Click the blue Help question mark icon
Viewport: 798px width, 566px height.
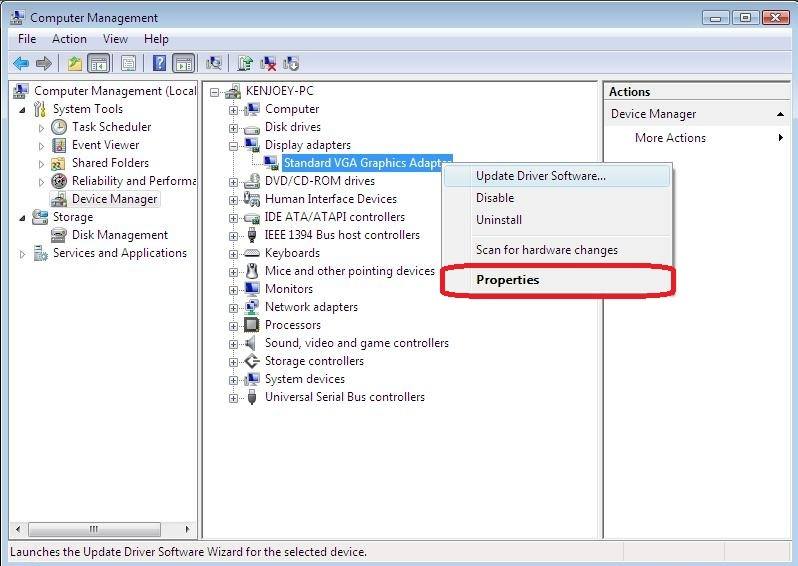[x=159, y=63]
